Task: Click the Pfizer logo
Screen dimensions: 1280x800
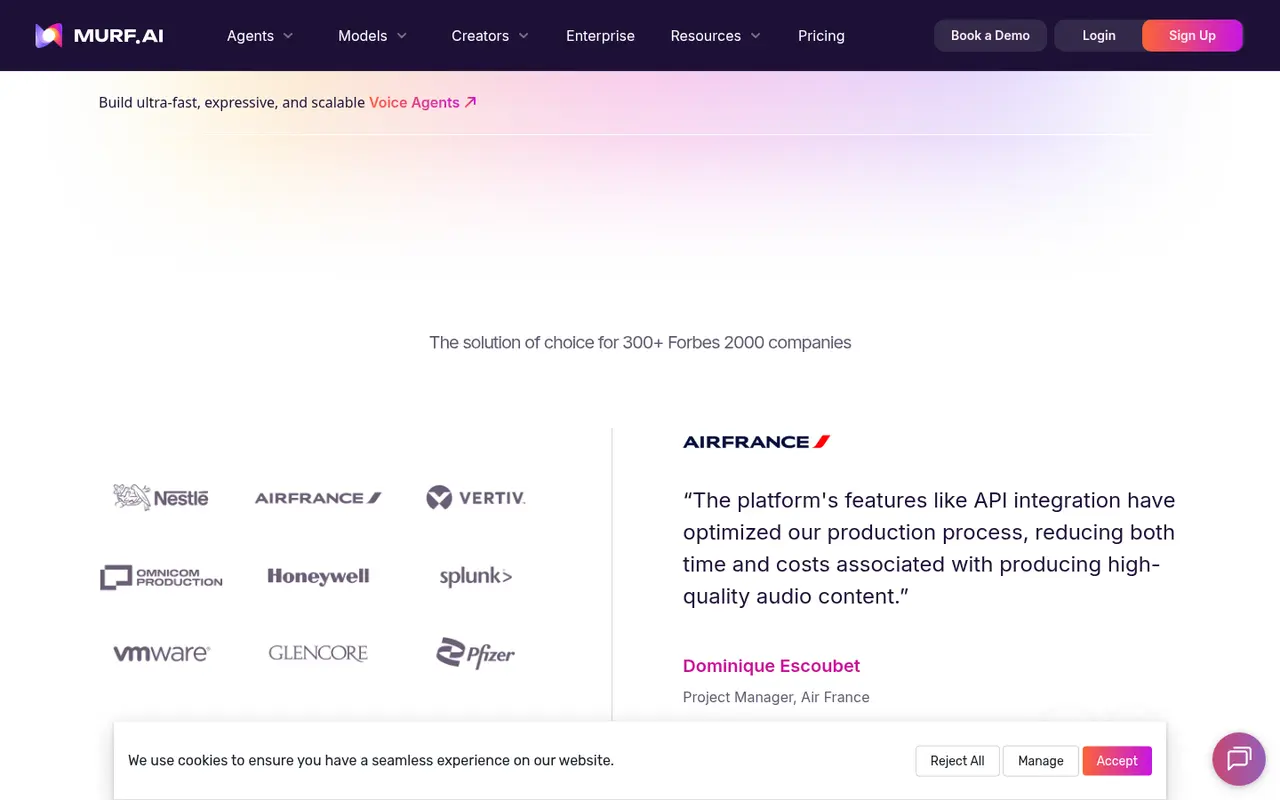Action: [475, 653]
